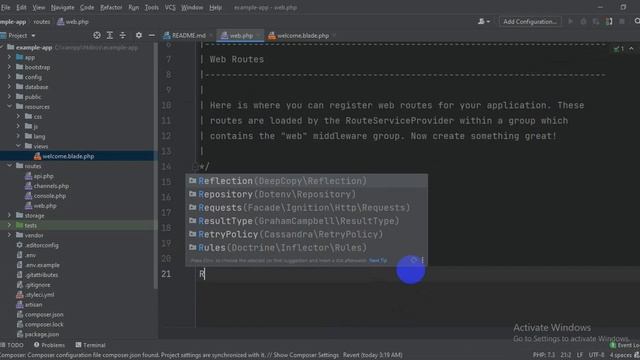The image size is (640, 360).
Task: Click the routes breadcrumb in navigation bar
Action: [42, 22]
